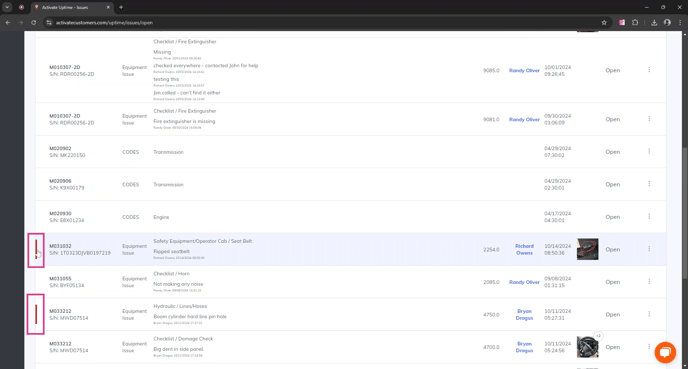688x369 pixels.
Task: Click the Ripped seatbelt description
Action: [171, 251]
